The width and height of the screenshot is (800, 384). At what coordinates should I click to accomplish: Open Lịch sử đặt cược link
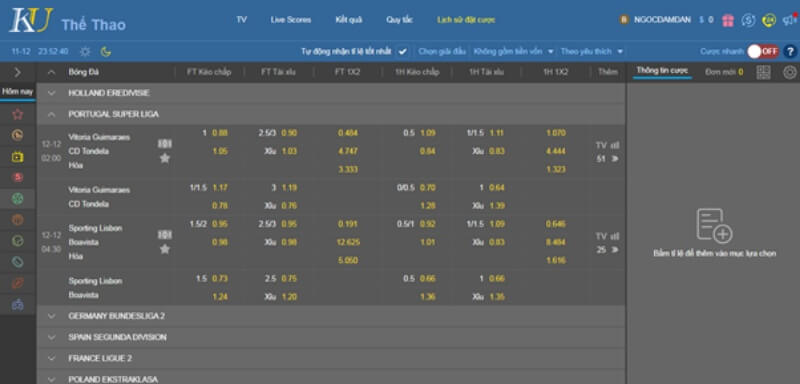click(466, 20)
